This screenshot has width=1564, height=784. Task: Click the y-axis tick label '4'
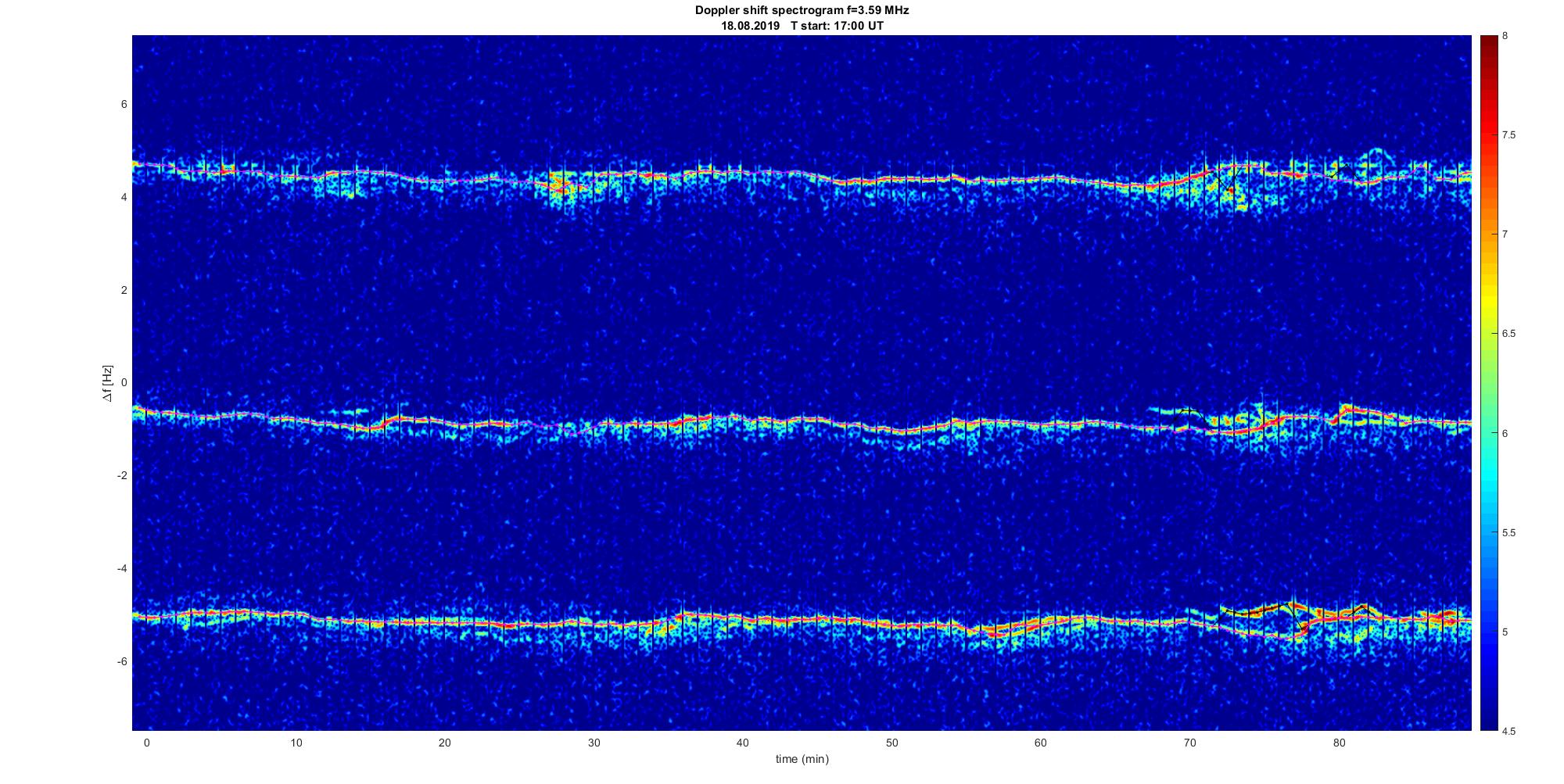124,198
